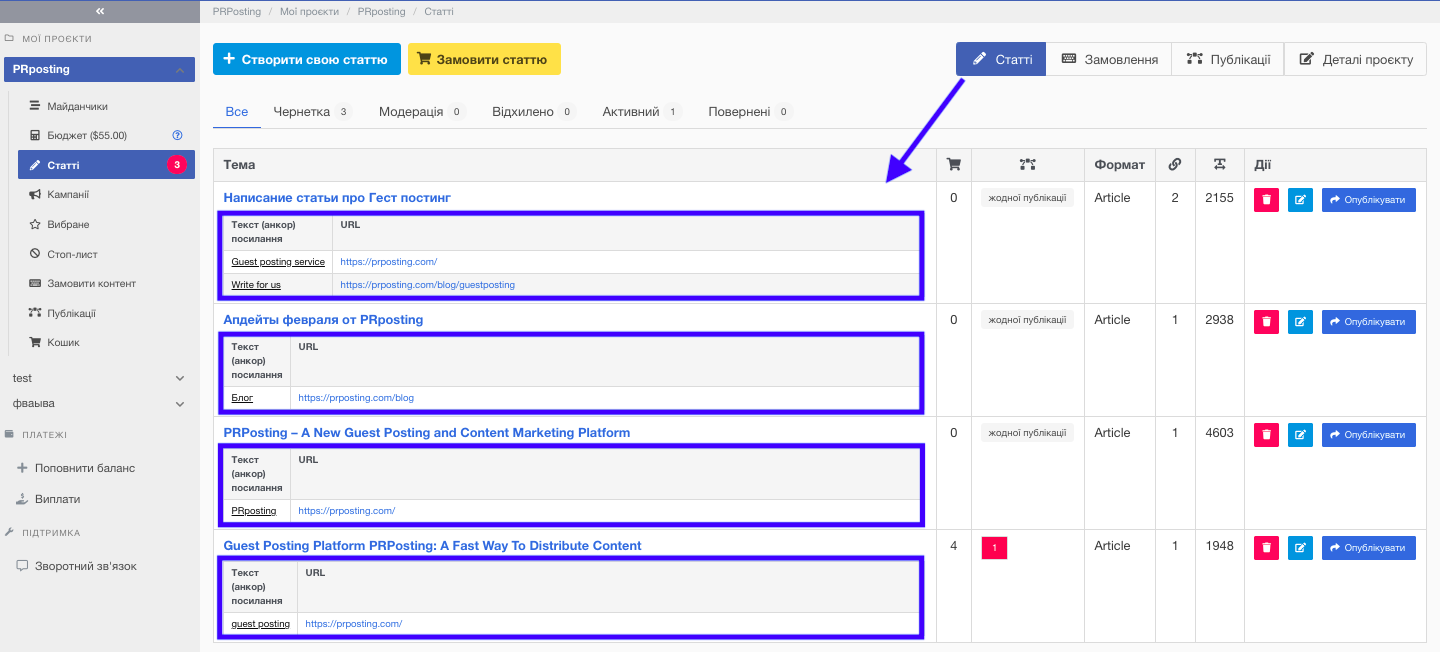Image resolution: width=1440 pixels, height=652 pixels.
Task: Click the Блог anchor text
Action: (242, 398)
